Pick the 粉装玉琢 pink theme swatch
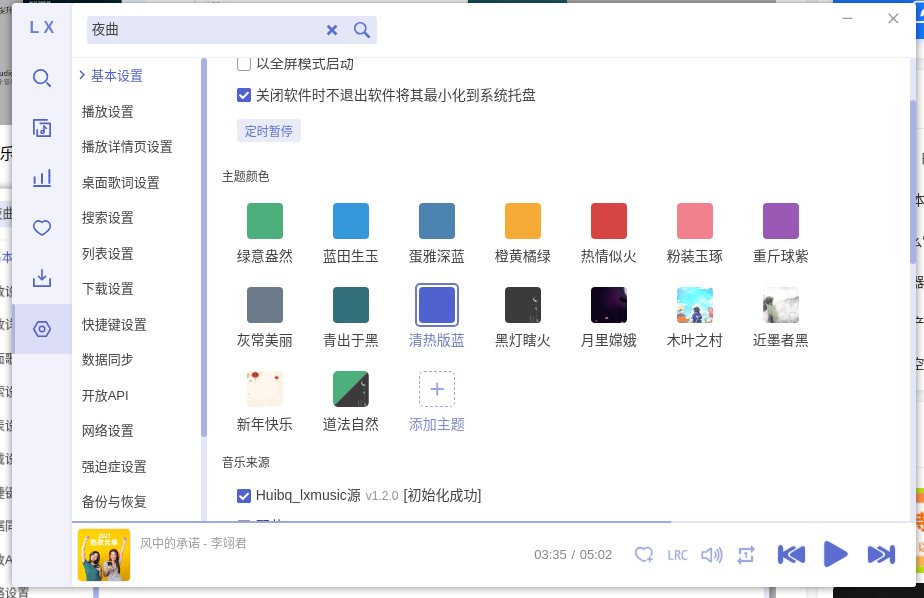This screenshot has width=924, height=598. click(x=695, y=221)
